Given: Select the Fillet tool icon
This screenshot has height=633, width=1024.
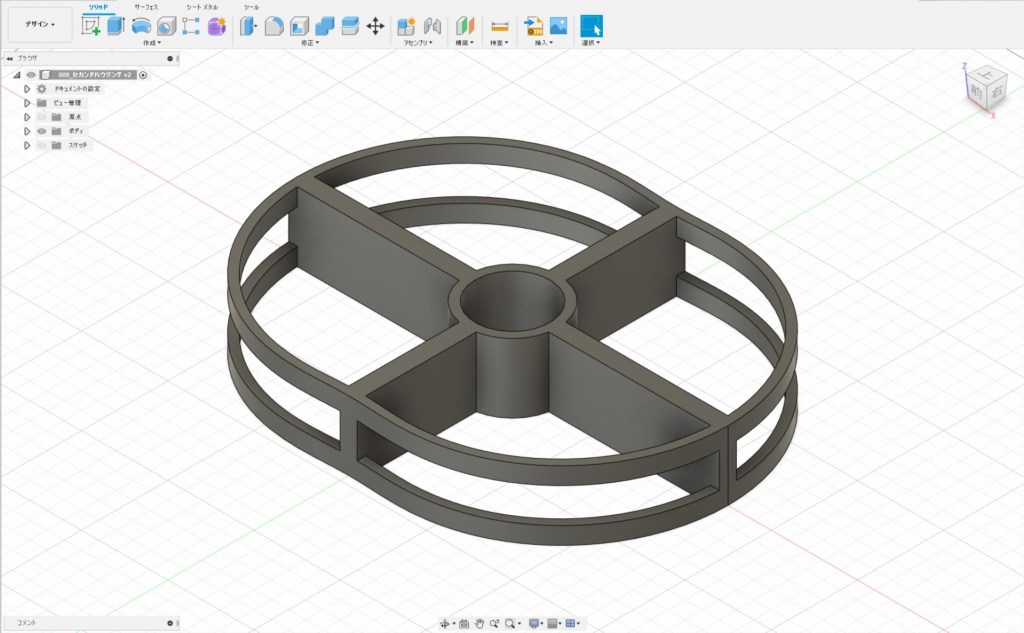Looking at the screenshot, I should (274, 26).
